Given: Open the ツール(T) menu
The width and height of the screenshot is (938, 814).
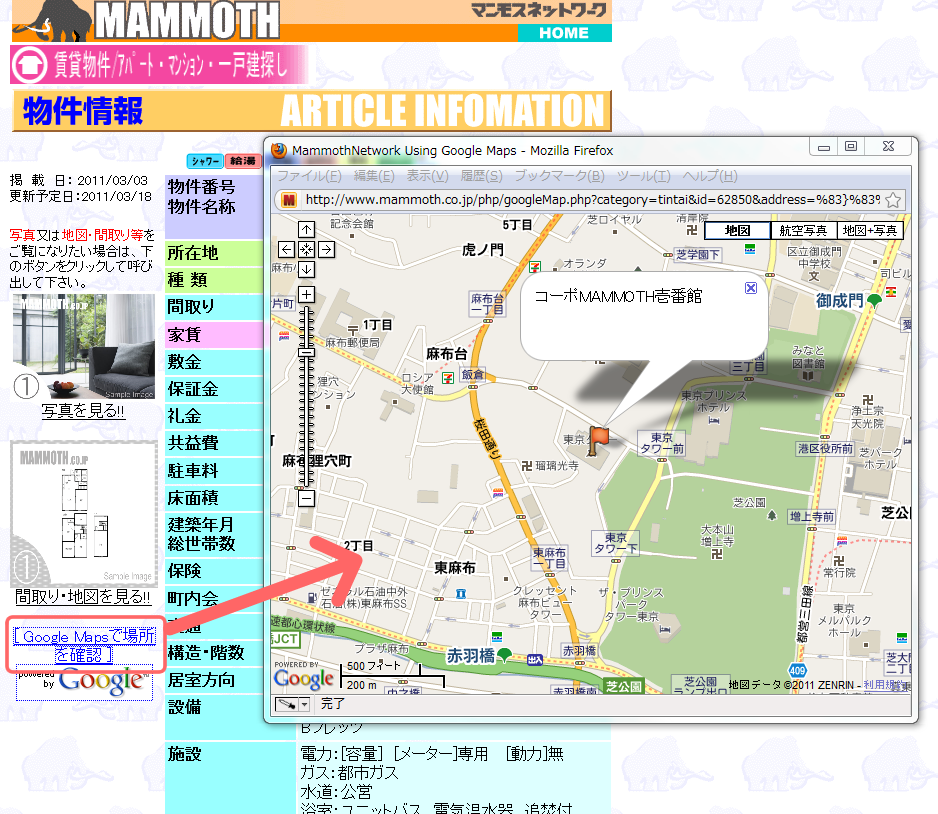Looking at the screenshot, I should tap(644, 176).
